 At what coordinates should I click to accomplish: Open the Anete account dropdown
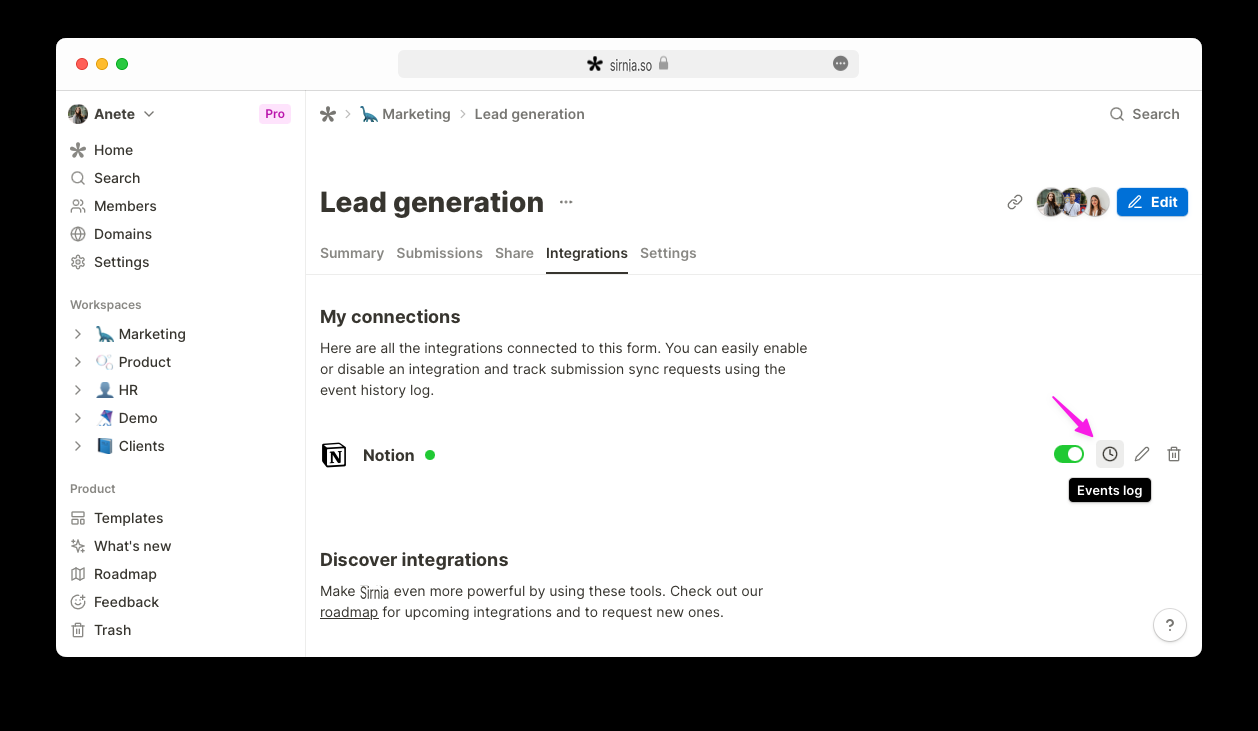point(112,114)
